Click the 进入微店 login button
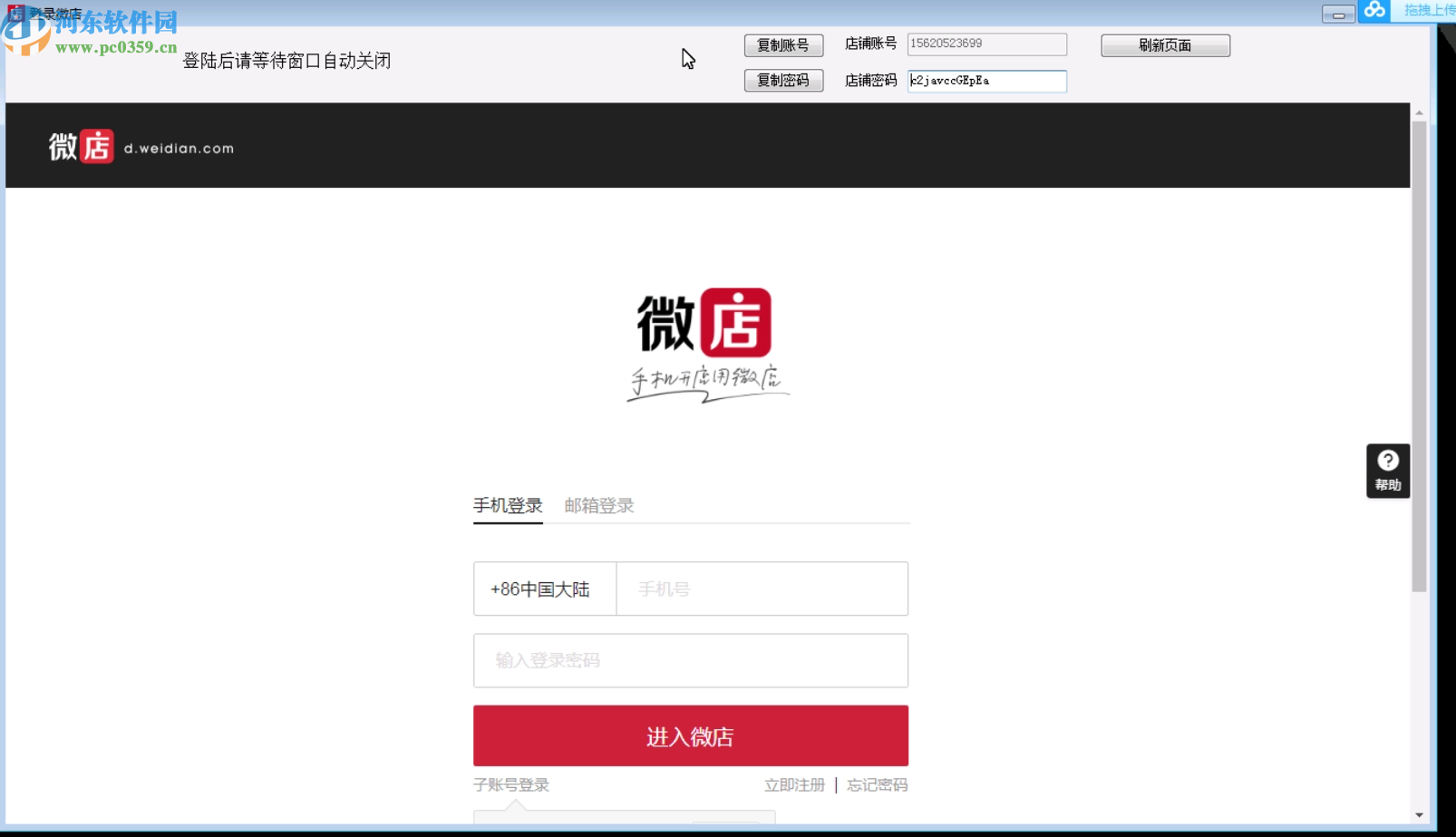Viewport: 1456px width, 837px height. 690,735
